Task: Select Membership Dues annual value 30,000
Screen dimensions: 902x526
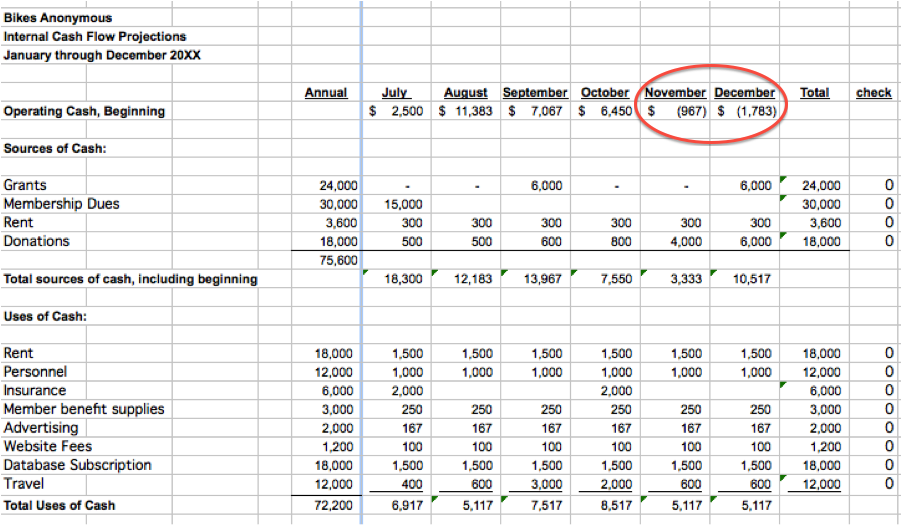Action: pyautogui.click(x=338, y=204)
